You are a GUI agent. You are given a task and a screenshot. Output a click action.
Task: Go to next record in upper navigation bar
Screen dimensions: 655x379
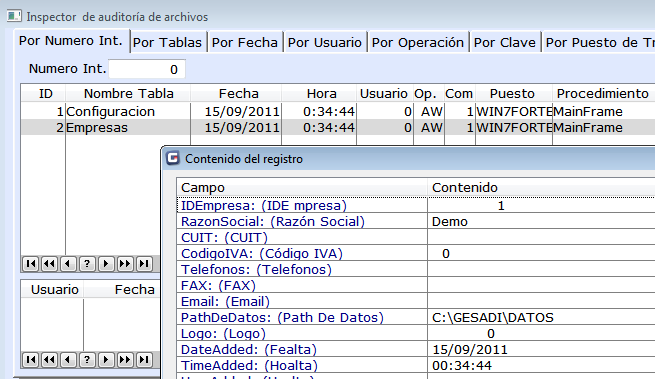(x=106, y=264)
